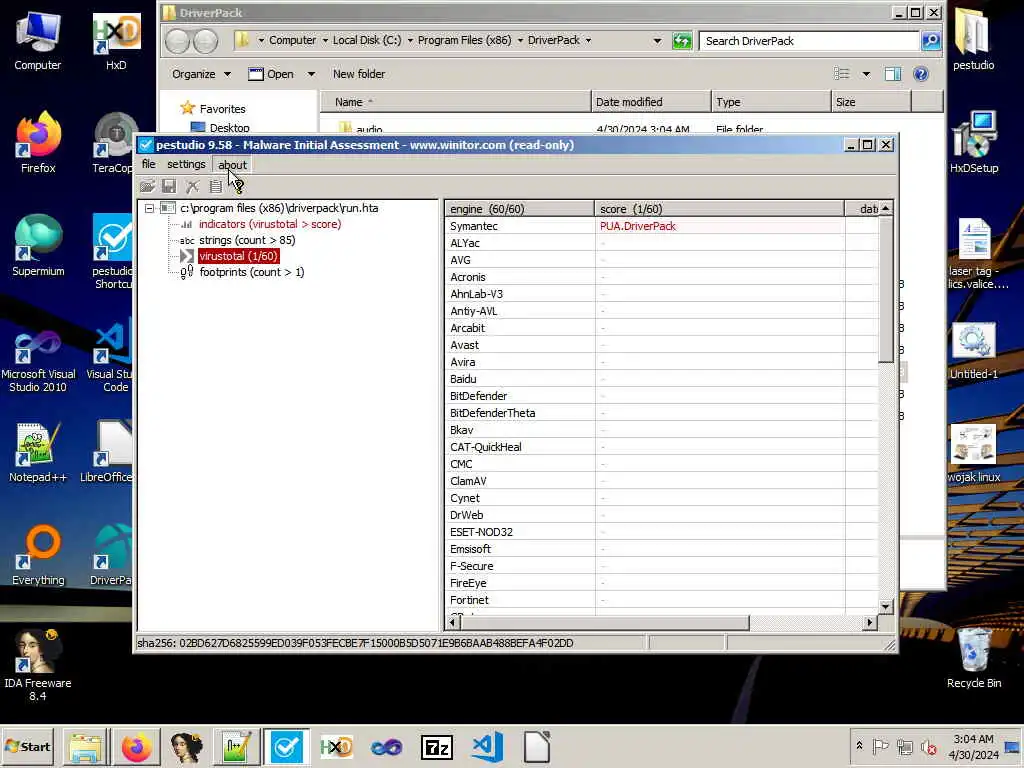Select the ESET-NOD32 engine row

point(662,532)
